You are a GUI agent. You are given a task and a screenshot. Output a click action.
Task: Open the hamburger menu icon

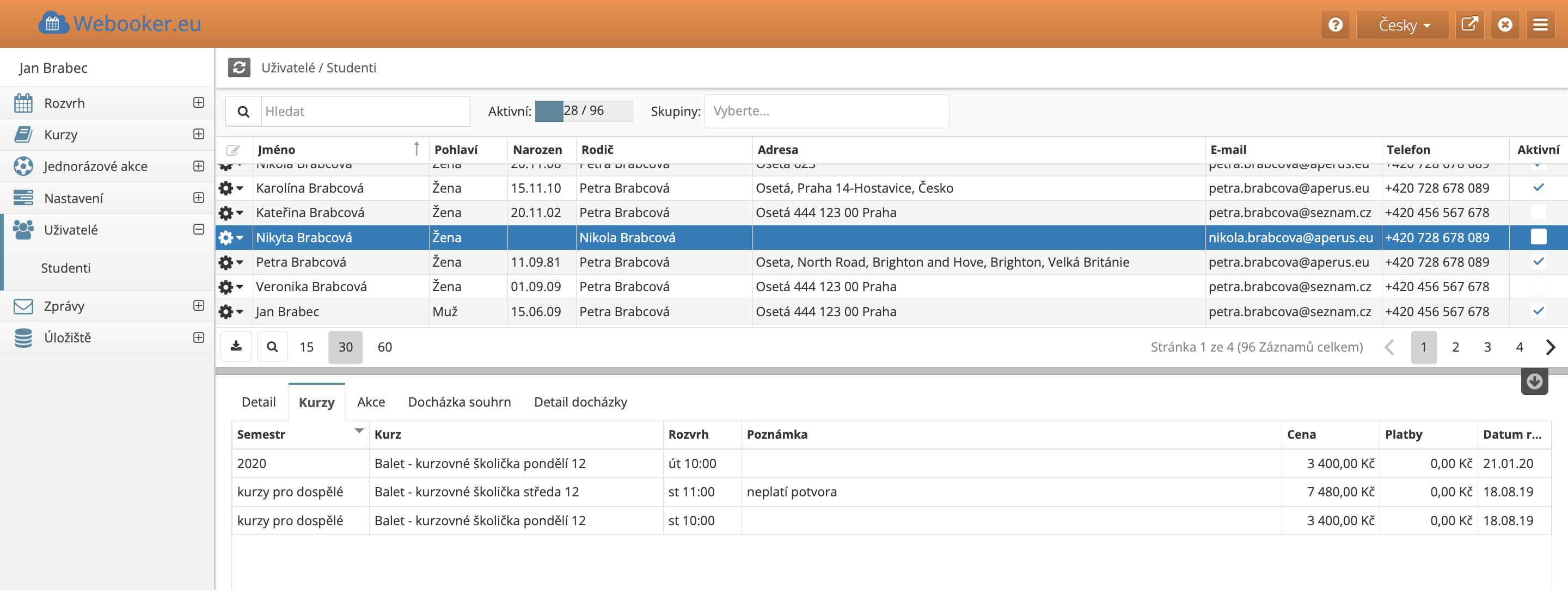point(1540,24)
